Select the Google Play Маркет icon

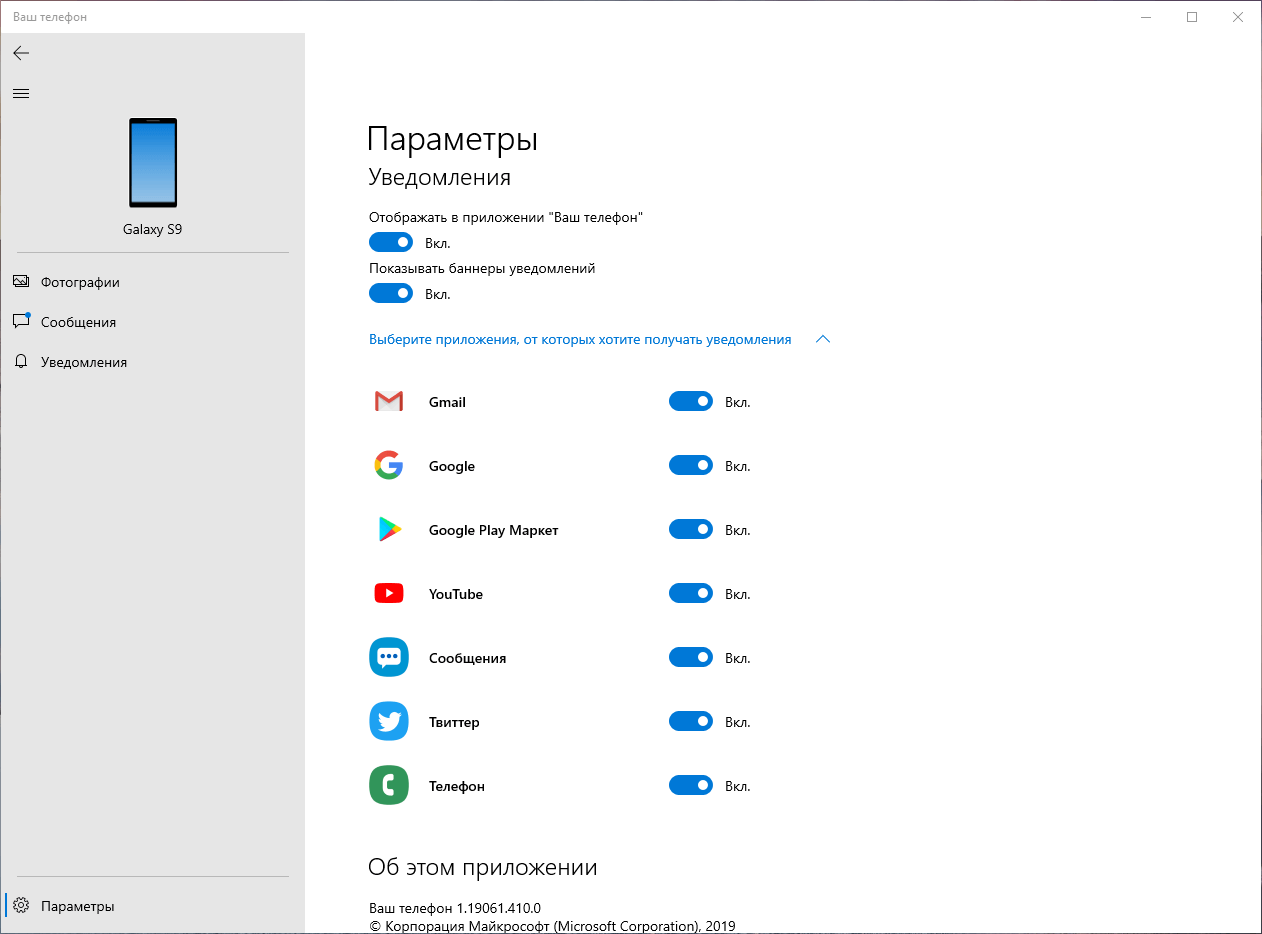click(x=388, y=529)
